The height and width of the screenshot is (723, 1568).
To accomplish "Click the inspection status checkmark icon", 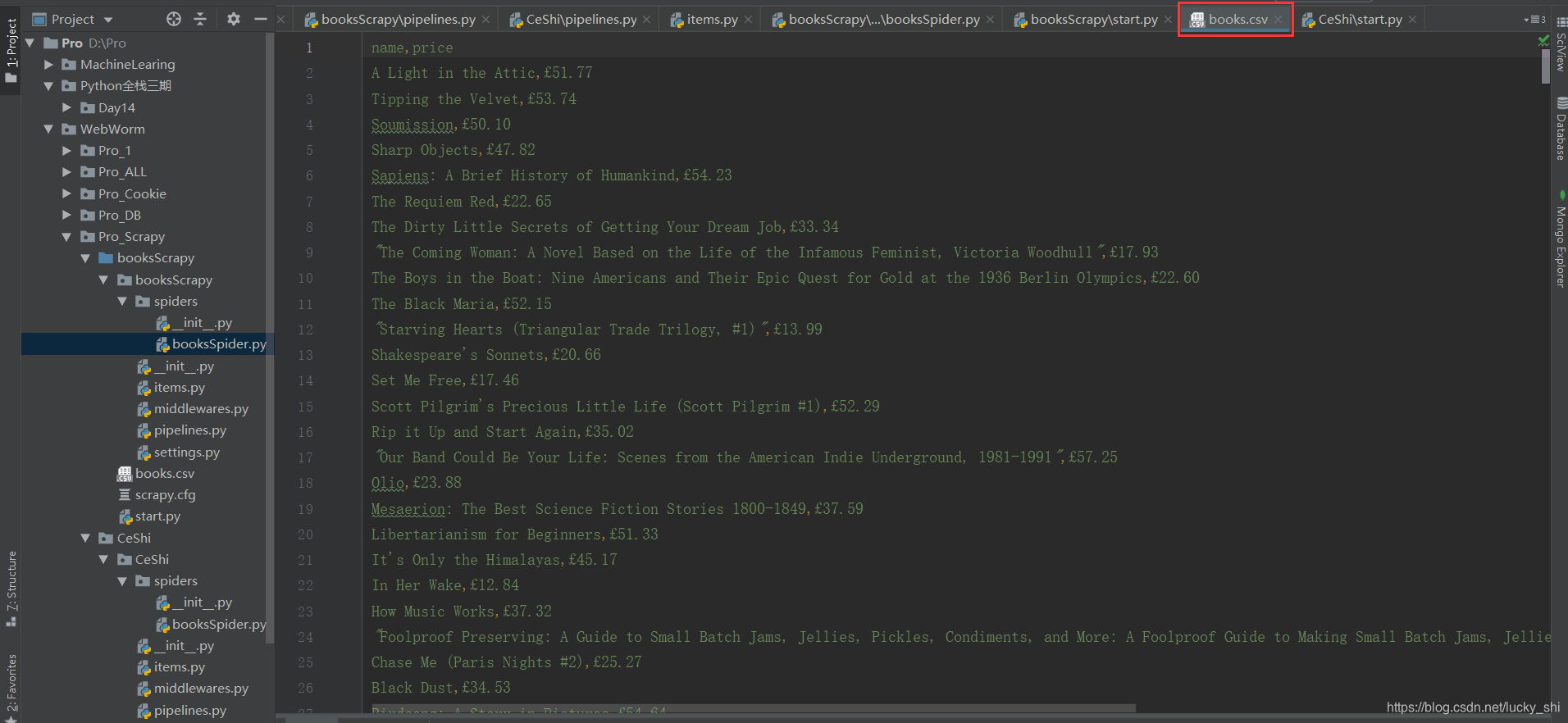I will [x=1543, y=40].
